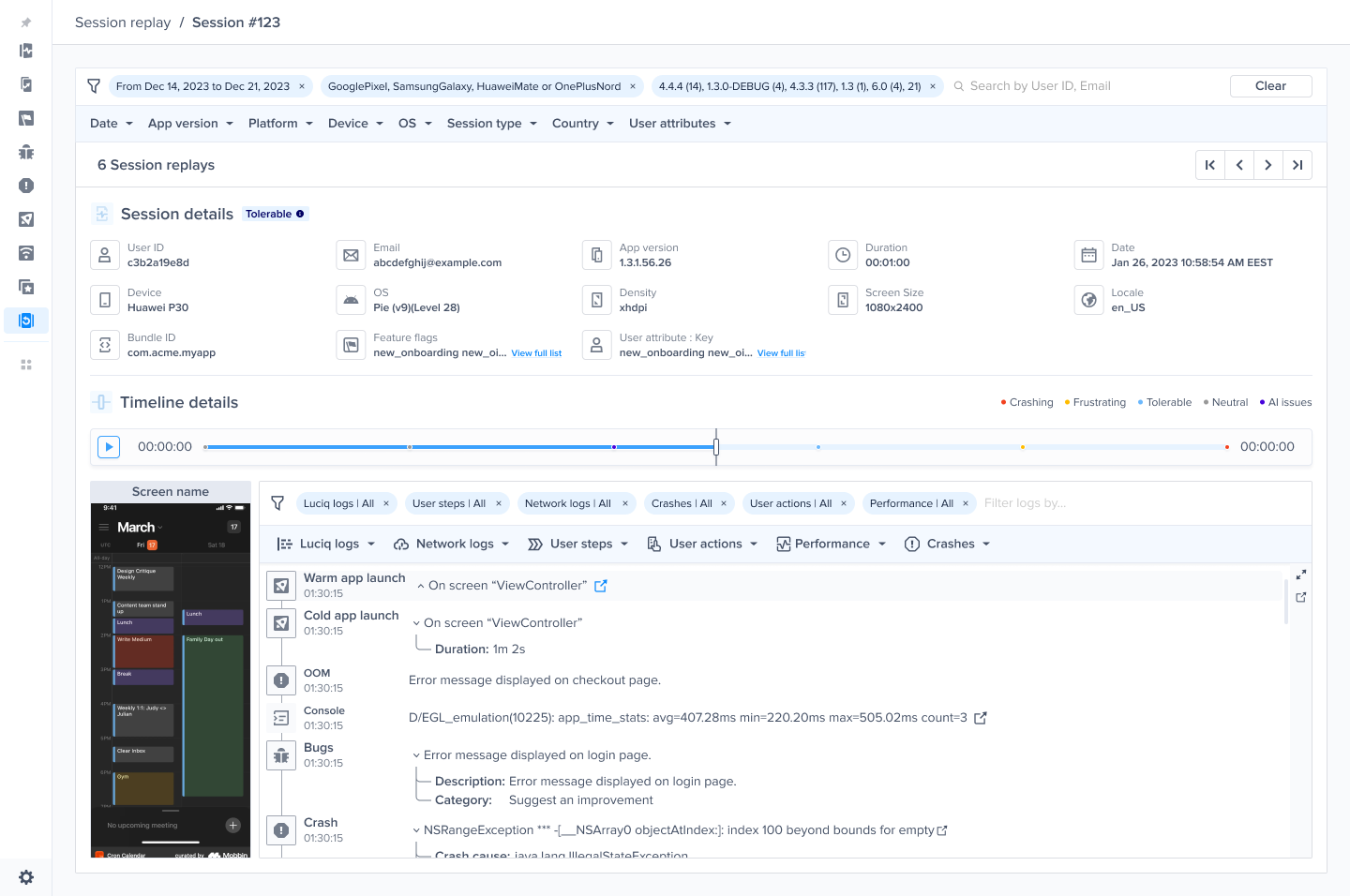Image resolution: width=1350 pixels, height=896 pixels.
Task: Open Luciq logs menu
Action: point(326,545)
